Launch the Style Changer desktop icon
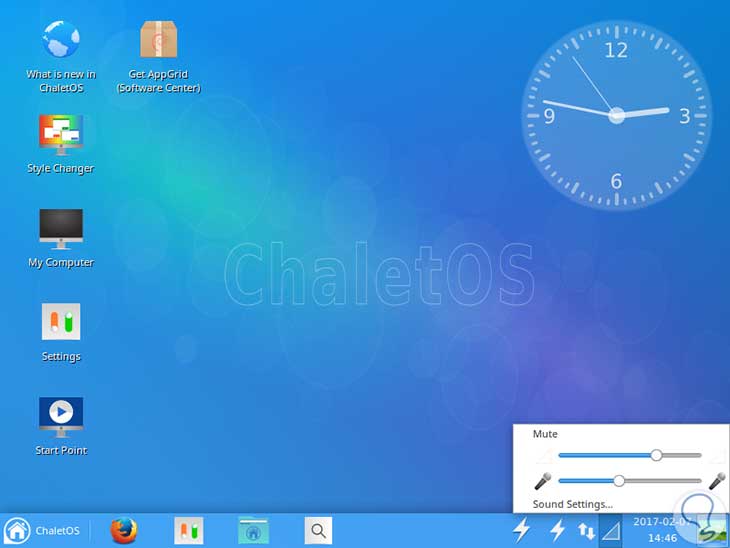 coord(61,135)
